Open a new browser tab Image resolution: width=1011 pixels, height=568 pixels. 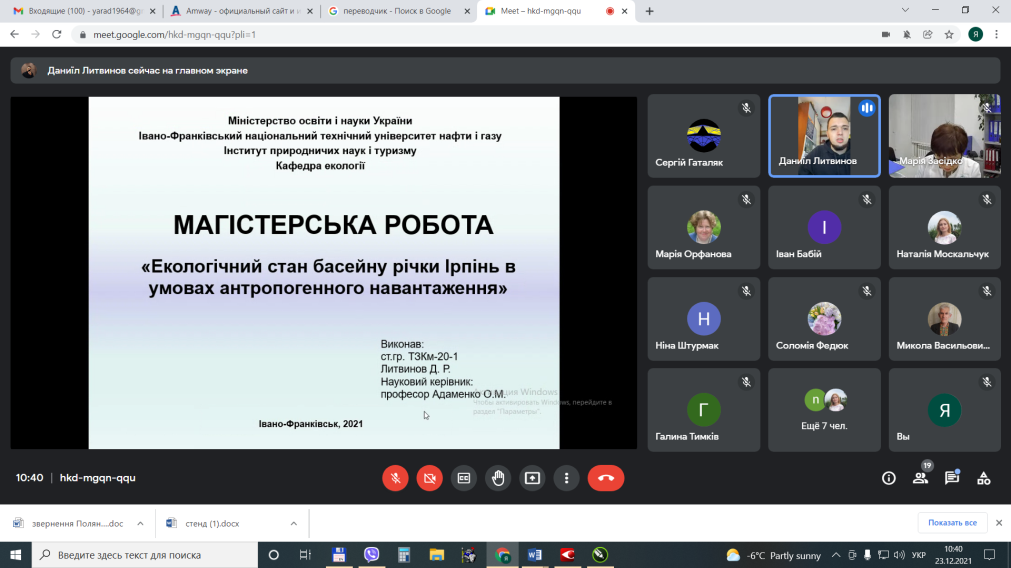click(649, 11)
